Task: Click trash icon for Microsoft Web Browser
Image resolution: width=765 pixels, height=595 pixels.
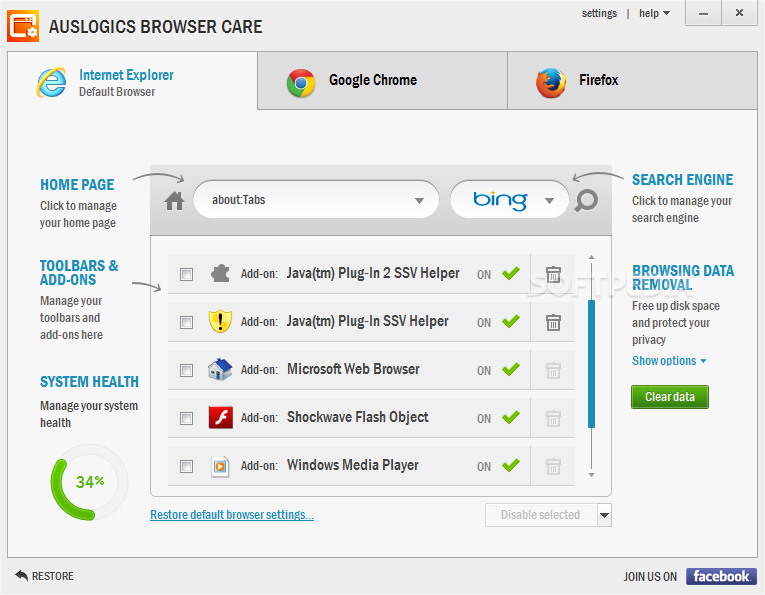Action: pos(553,370)
